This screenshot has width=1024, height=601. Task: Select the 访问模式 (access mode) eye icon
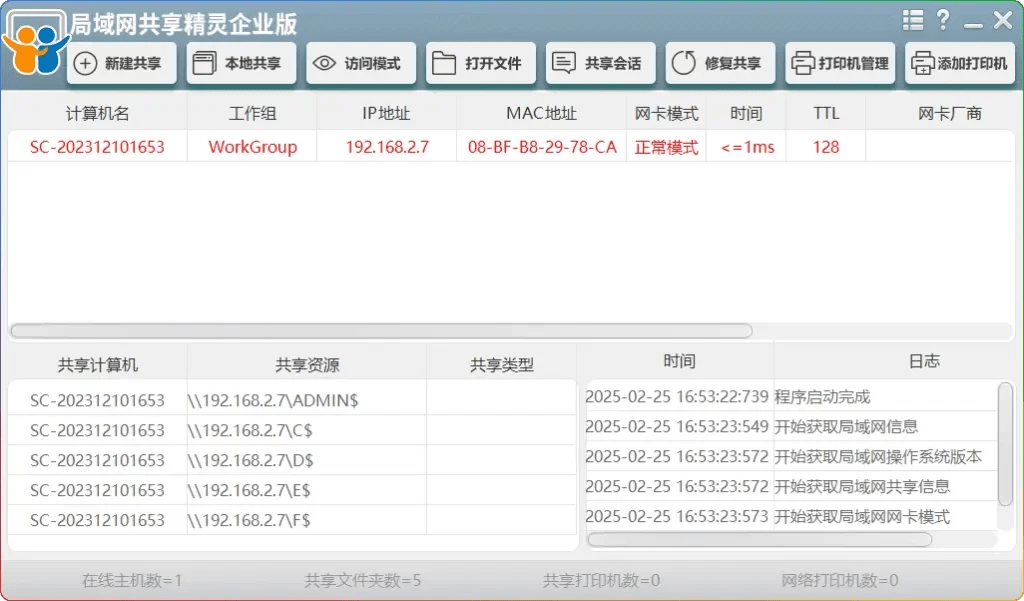[x=360, y=63]
